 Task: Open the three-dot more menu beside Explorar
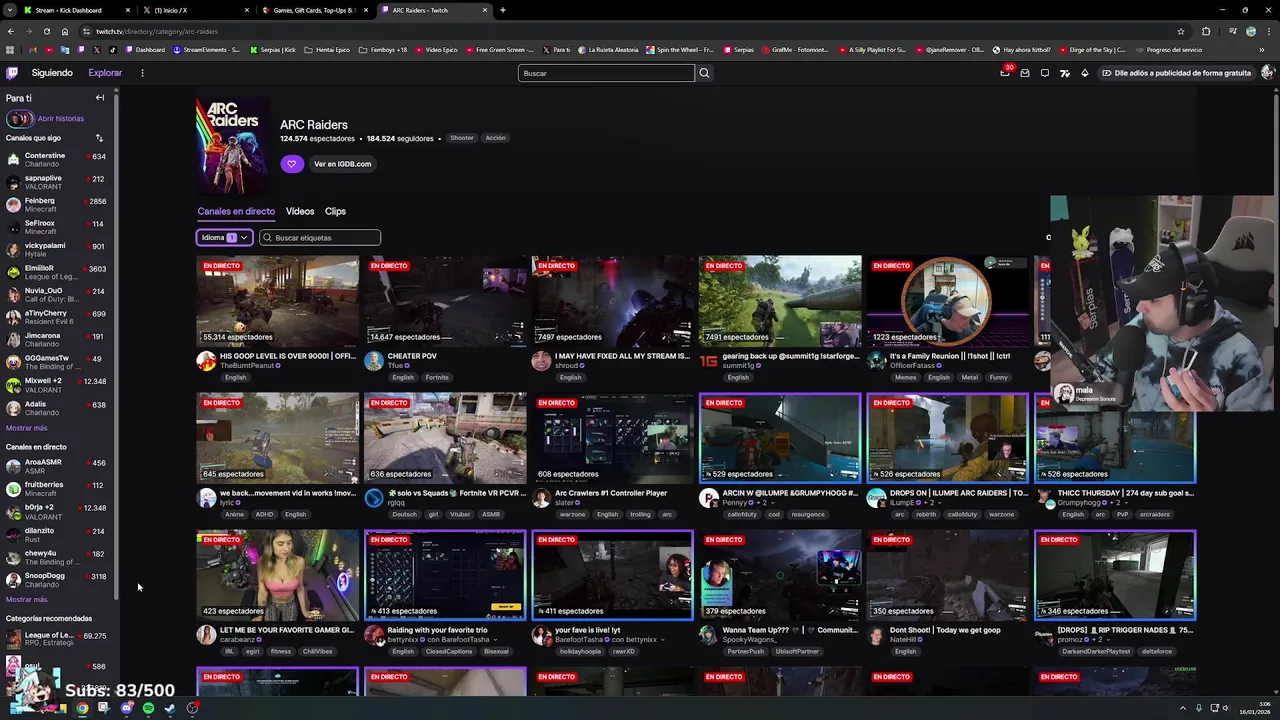pos(142,73)
